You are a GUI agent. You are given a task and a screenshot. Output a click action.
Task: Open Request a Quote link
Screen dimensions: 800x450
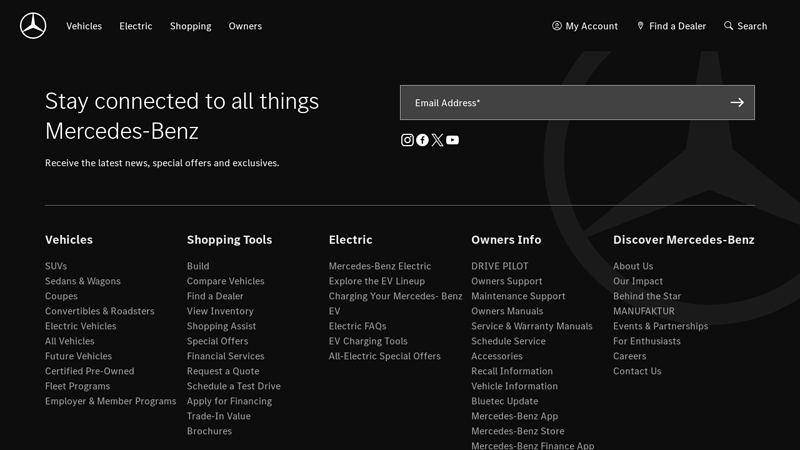(x=223, y=371)
